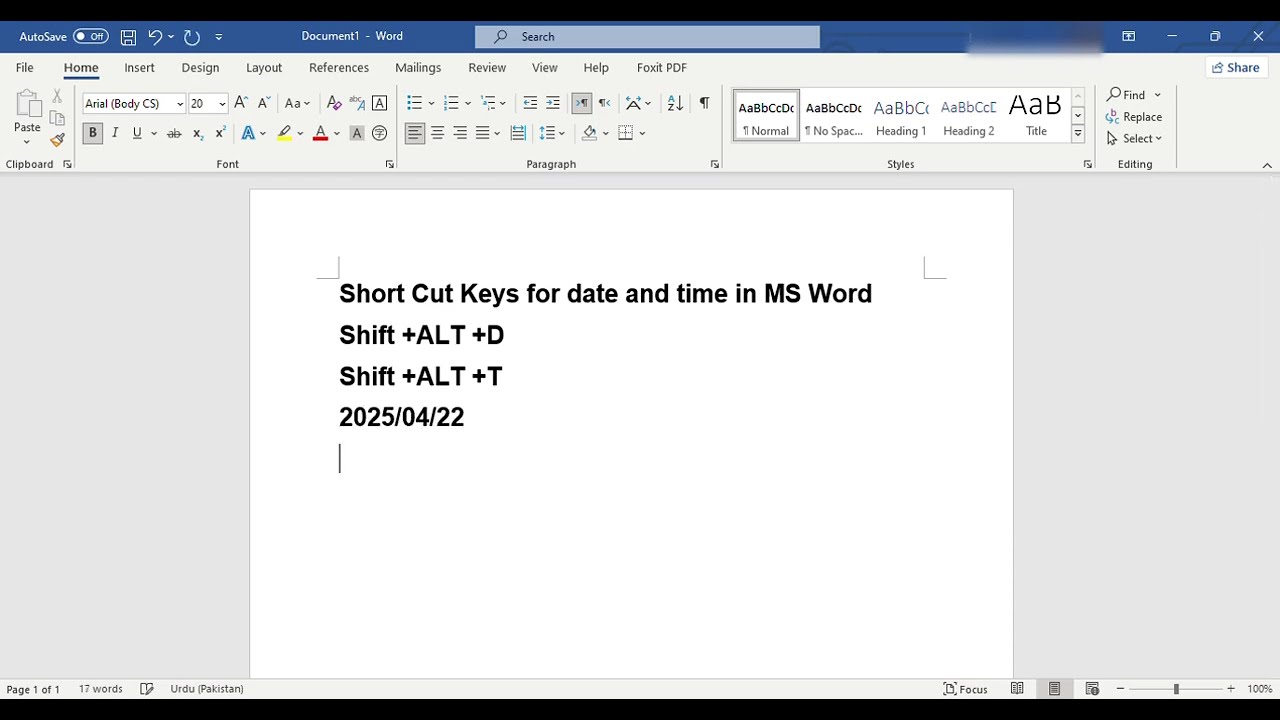Center align the paragraph
Screen dimensions: 1280x720
[x=437, y=133]
